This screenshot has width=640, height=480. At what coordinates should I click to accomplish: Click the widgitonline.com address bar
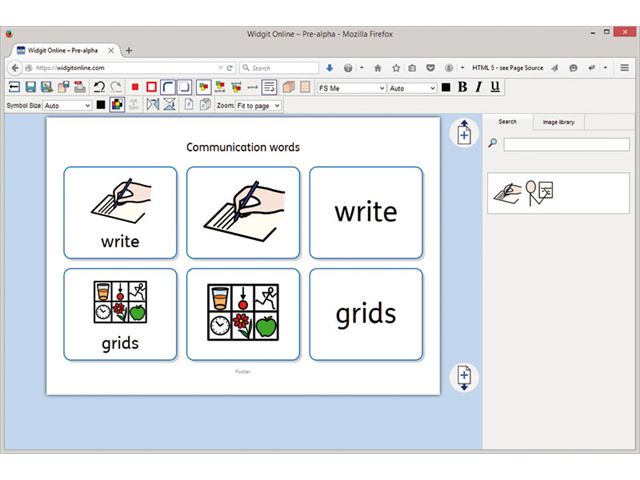(122, 68)
